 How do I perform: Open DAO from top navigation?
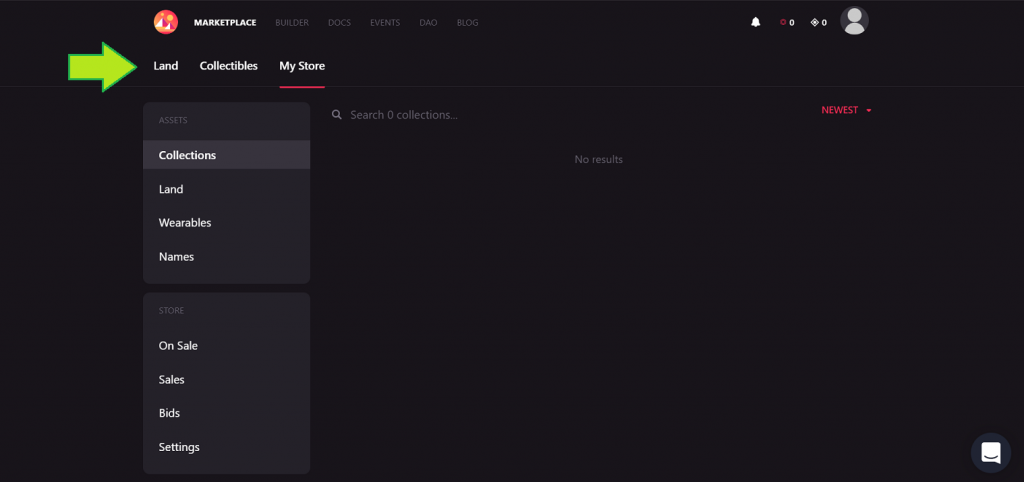[428, 23]
